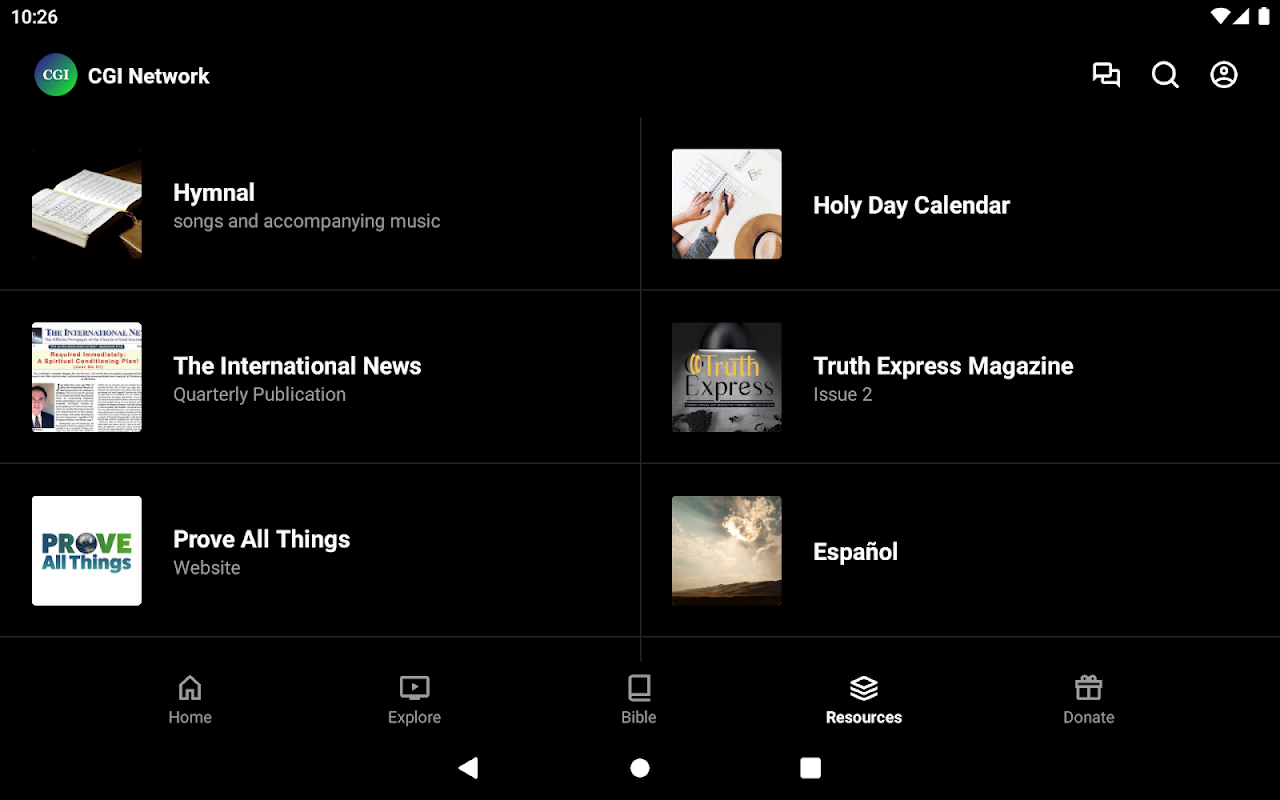Tap the Android home circle button

pos(640,768)
